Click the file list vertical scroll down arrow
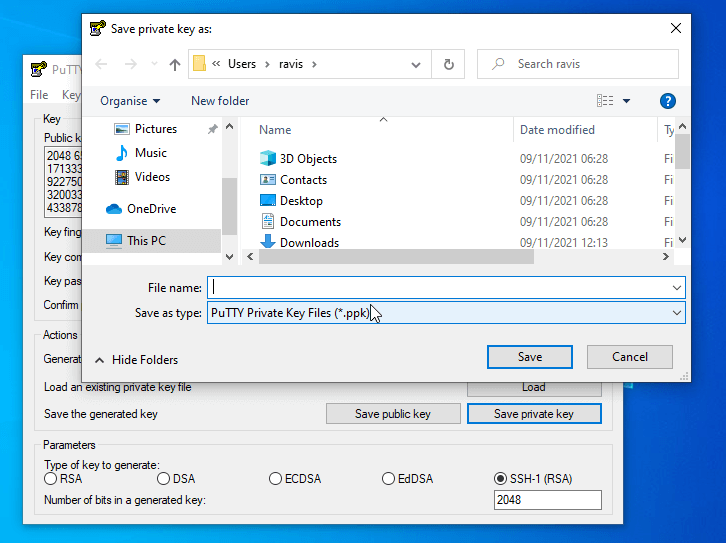 click(x=682, y=240)
